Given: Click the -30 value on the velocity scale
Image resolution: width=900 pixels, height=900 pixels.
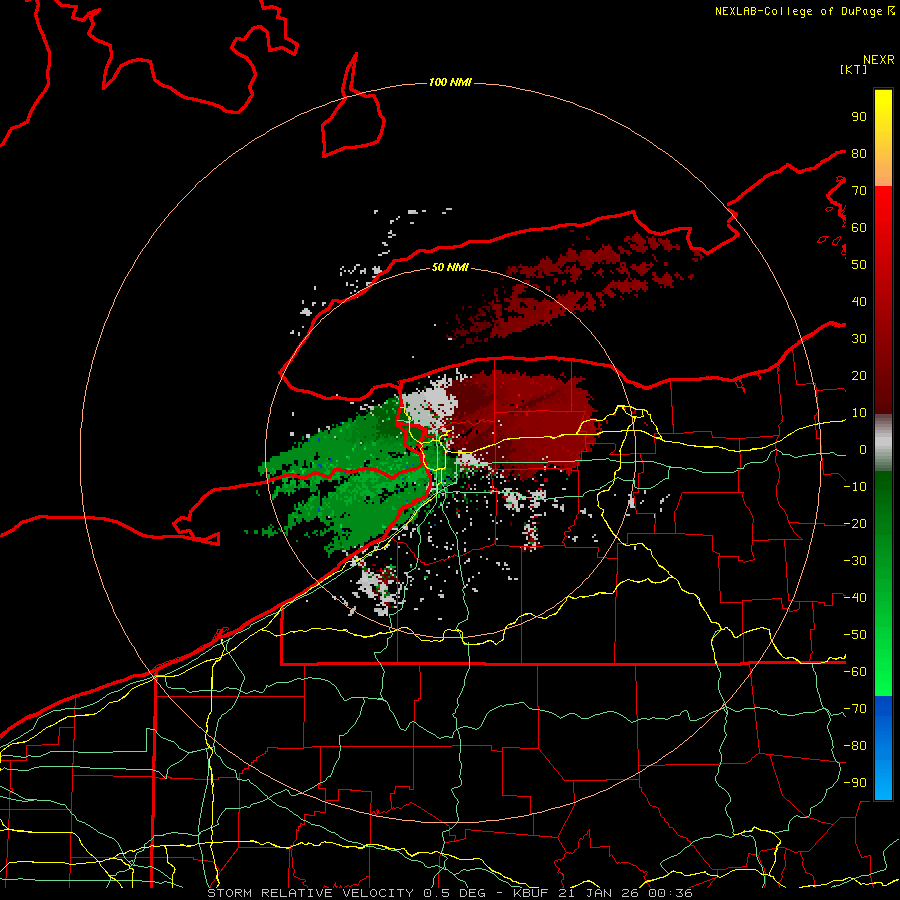Looking at the screenshot, I should pos(855,561).
